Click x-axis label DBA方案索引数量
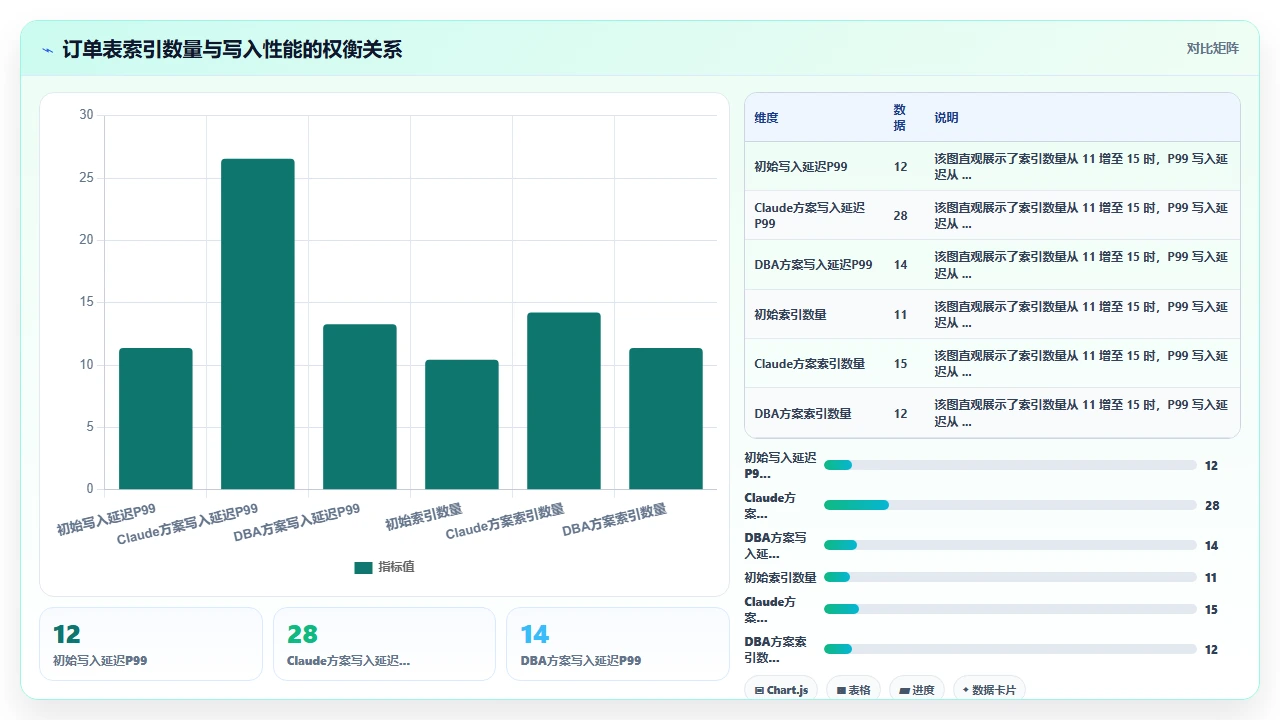The width and height of the screenshot is (1280, 720). [614, 518]
